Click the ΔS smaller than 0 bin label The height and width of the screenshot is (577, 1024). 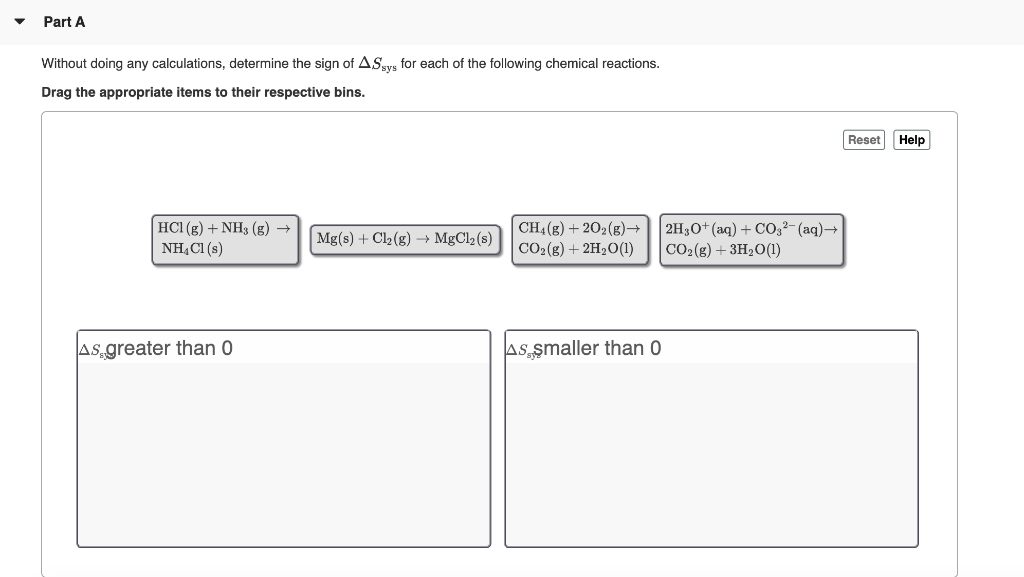pyautogui.click(x=584, y=348)
